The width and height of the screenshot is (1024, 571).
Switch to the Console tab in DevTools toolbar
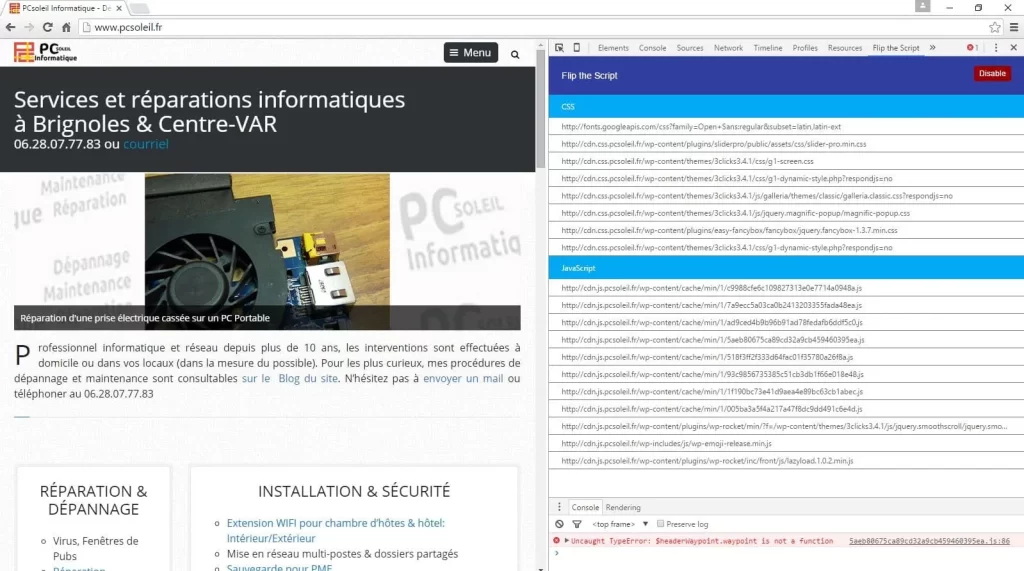[652, 48]
